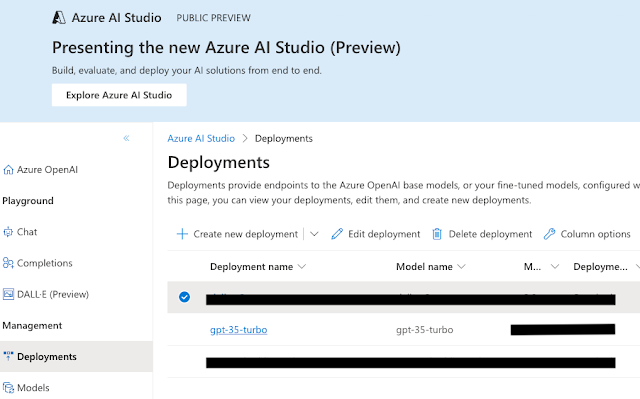
Task: Expand the Create new deployment dropdown arrow
Action: [x=314, y=234]
